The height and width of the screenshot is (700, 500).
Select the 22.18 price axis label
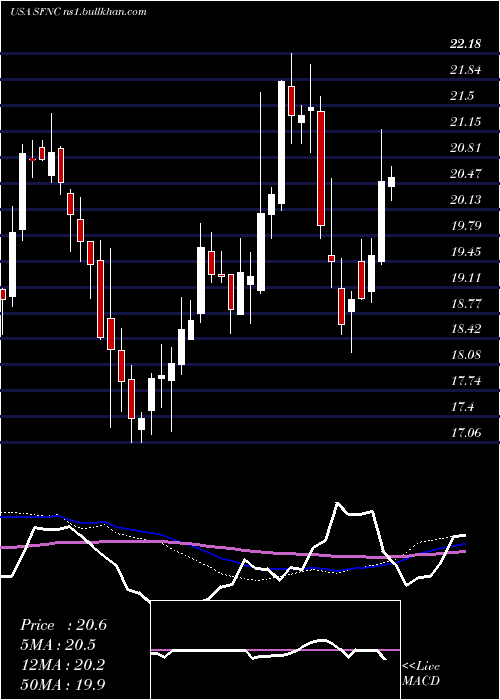[466, 44]
